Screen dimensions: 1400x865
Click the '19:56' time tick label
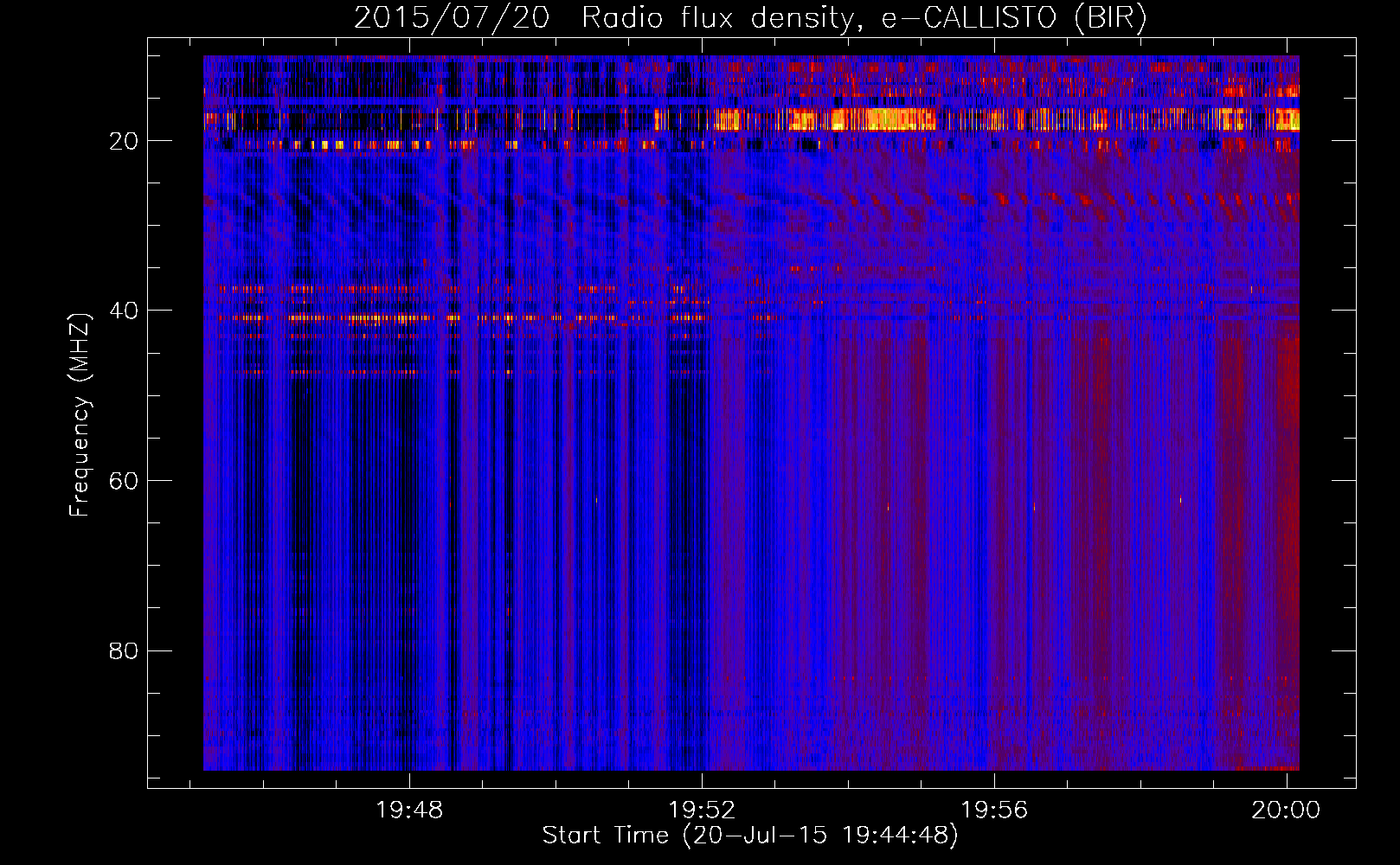pos(994,811)
